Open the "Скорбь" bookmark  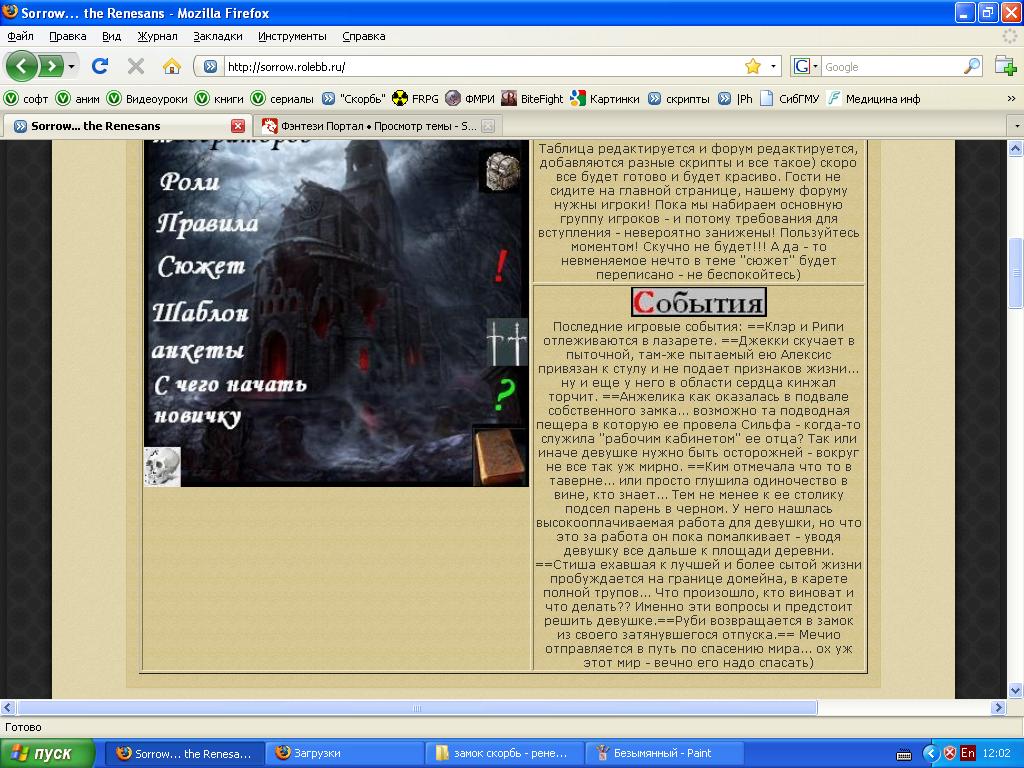pos(353,99)
